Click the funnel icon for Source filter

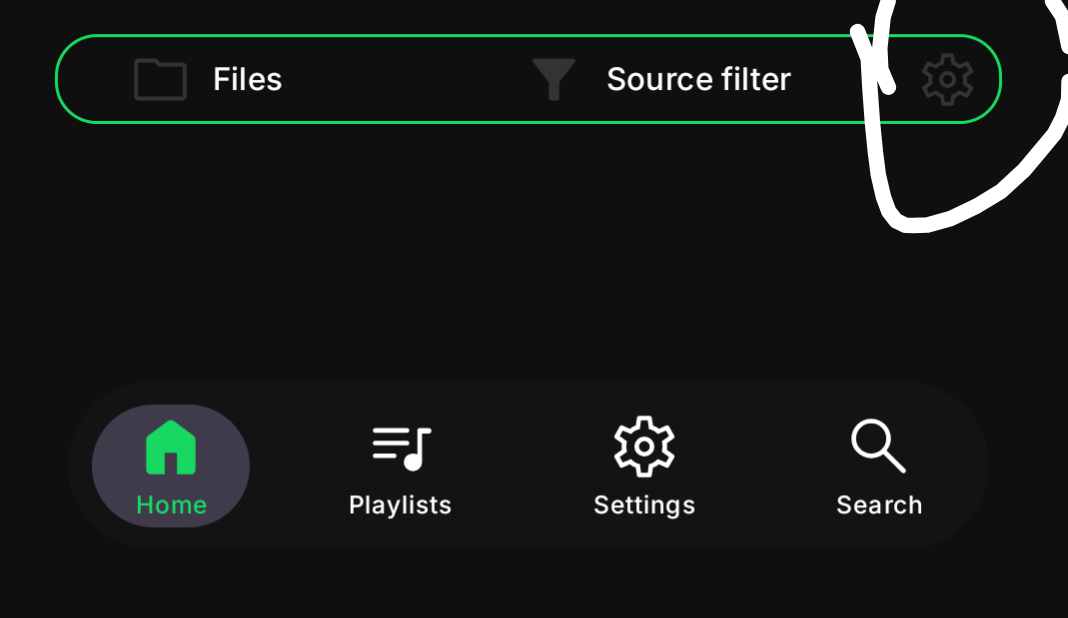pos(553,80)
